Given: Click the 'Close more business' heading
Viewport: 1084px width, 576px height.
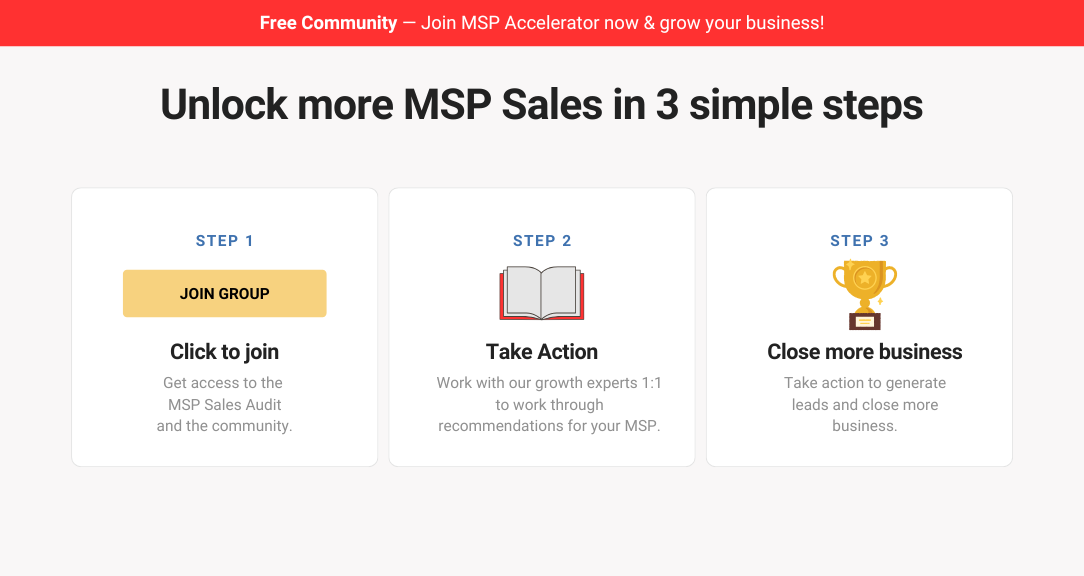Looking at the screenshot, I should (865, 352).
